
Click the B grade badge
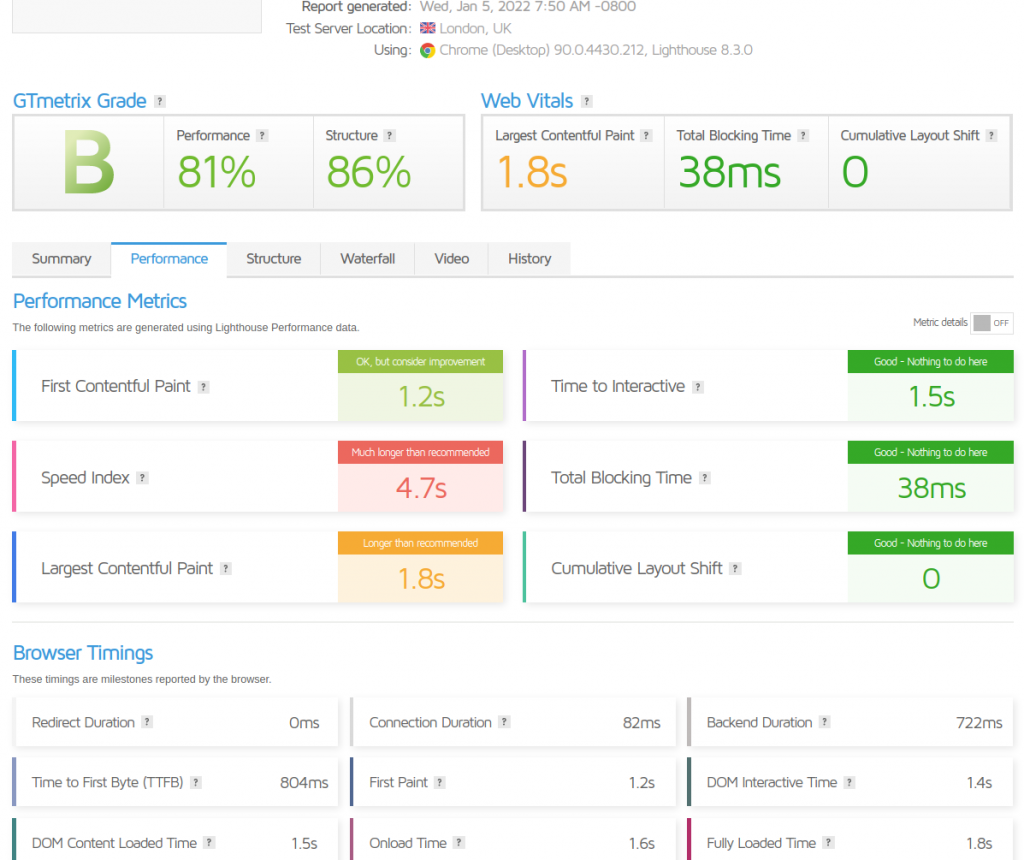pos(88,163)
